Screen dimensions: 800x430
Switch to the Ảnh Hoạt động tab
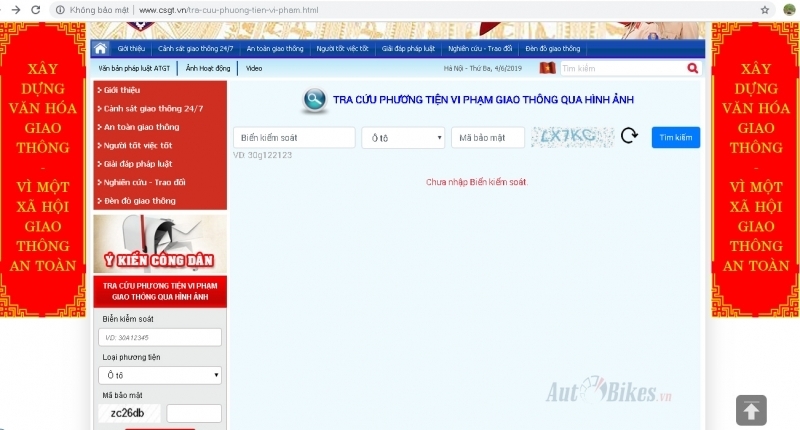click(208, 68)
